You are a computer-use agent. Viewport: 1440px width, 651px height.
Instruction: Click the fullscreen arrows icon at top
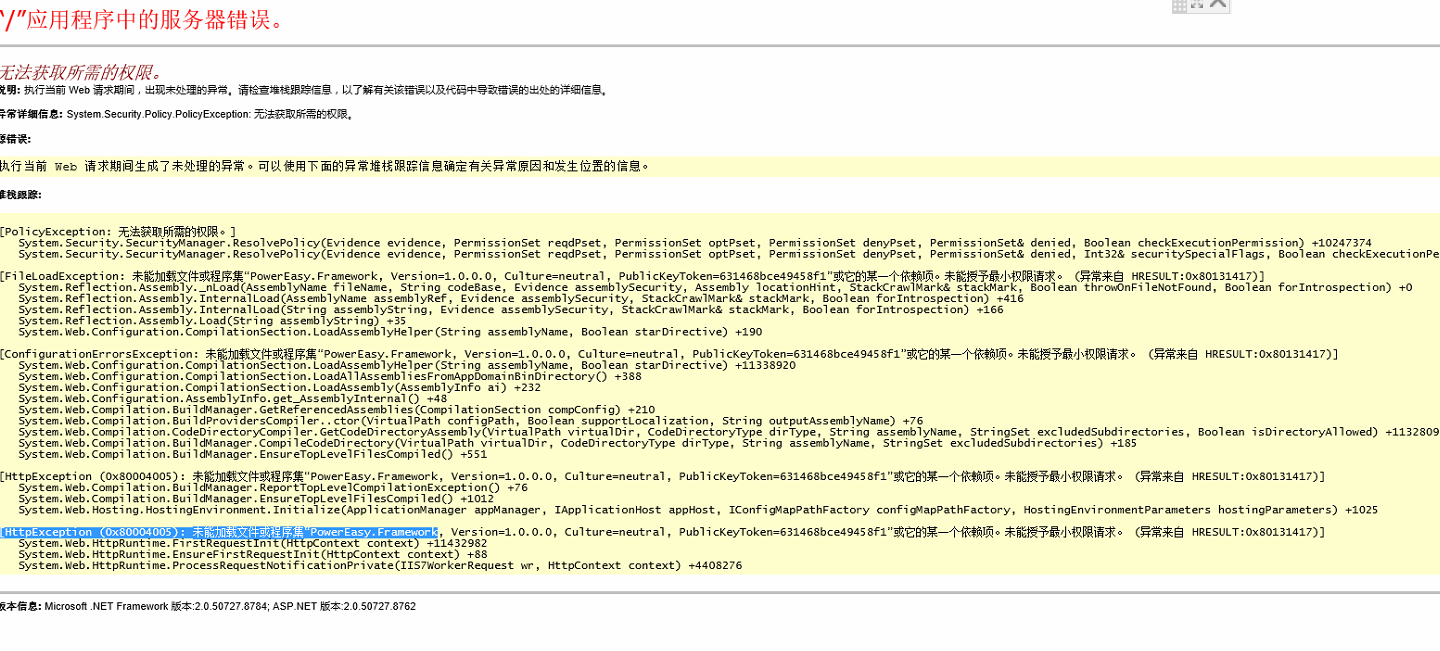pyautogui.click(x=1197, y=5)
